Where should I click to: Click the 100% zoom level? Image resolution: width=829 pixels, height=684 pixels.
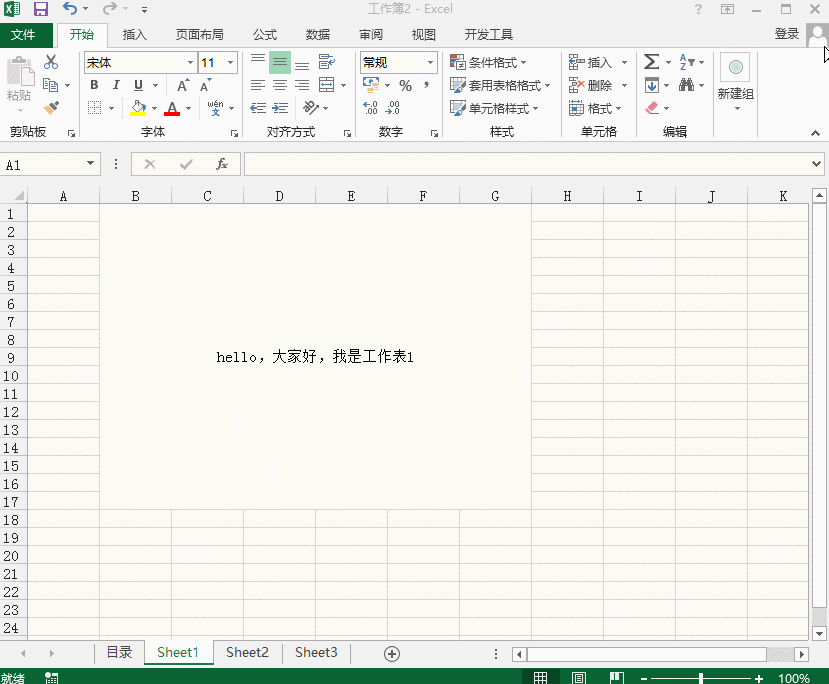[794, 678]
